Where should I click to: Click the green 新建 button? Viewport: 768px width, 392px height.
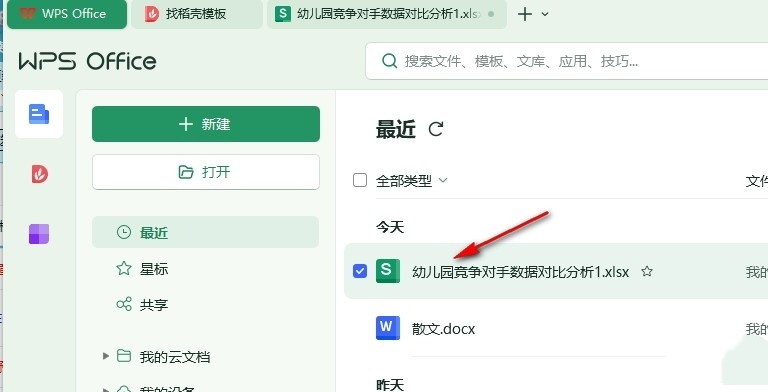pos(206,124)
